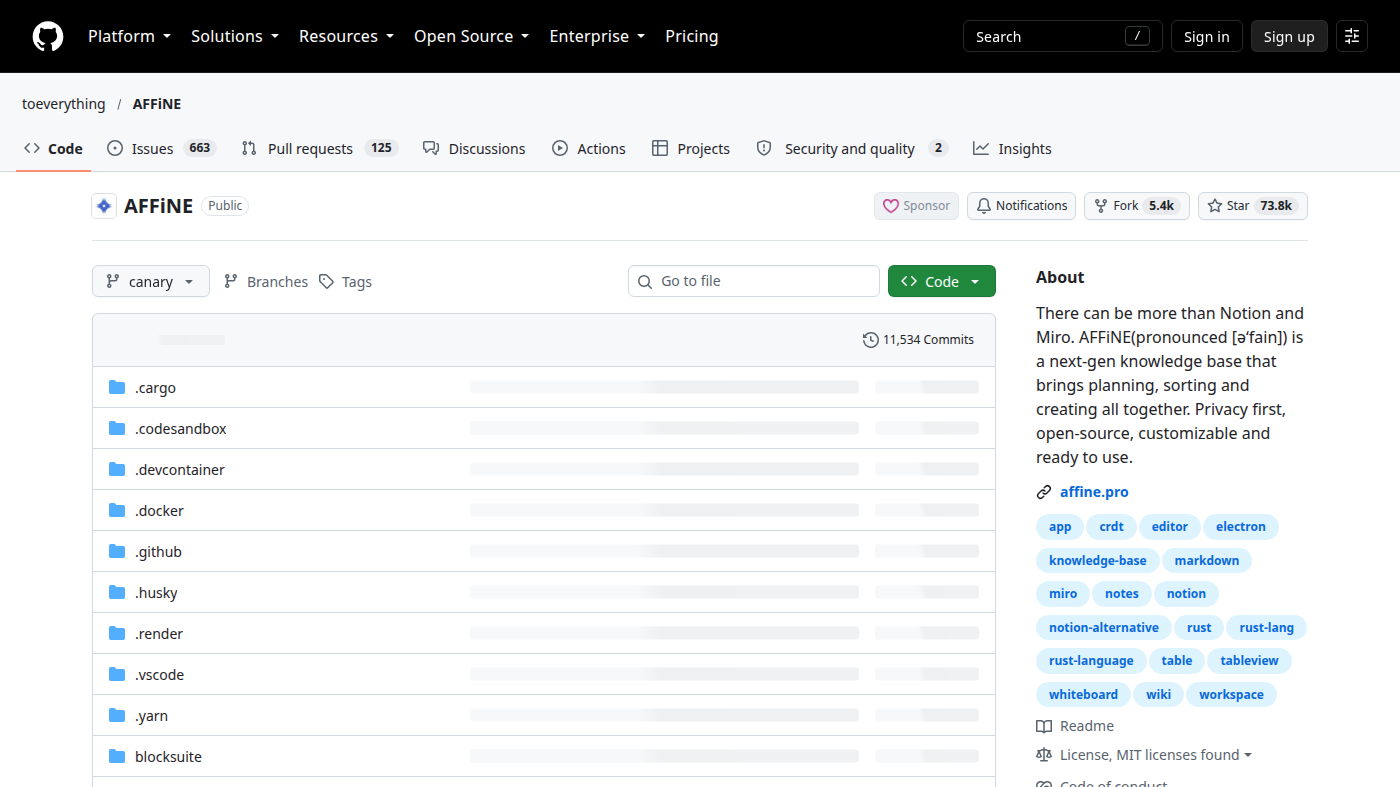Open the appearance settings icon in header
The image size is (1400, 787).
(x=1352, y=37)
